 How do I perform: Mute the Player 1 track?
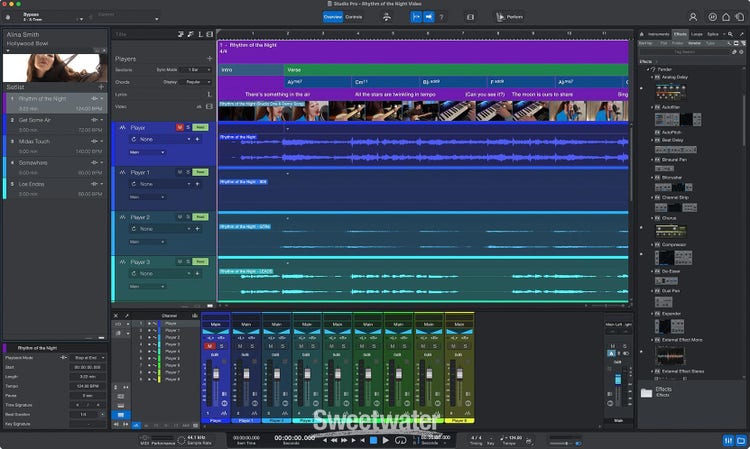[x=180, y=172]
